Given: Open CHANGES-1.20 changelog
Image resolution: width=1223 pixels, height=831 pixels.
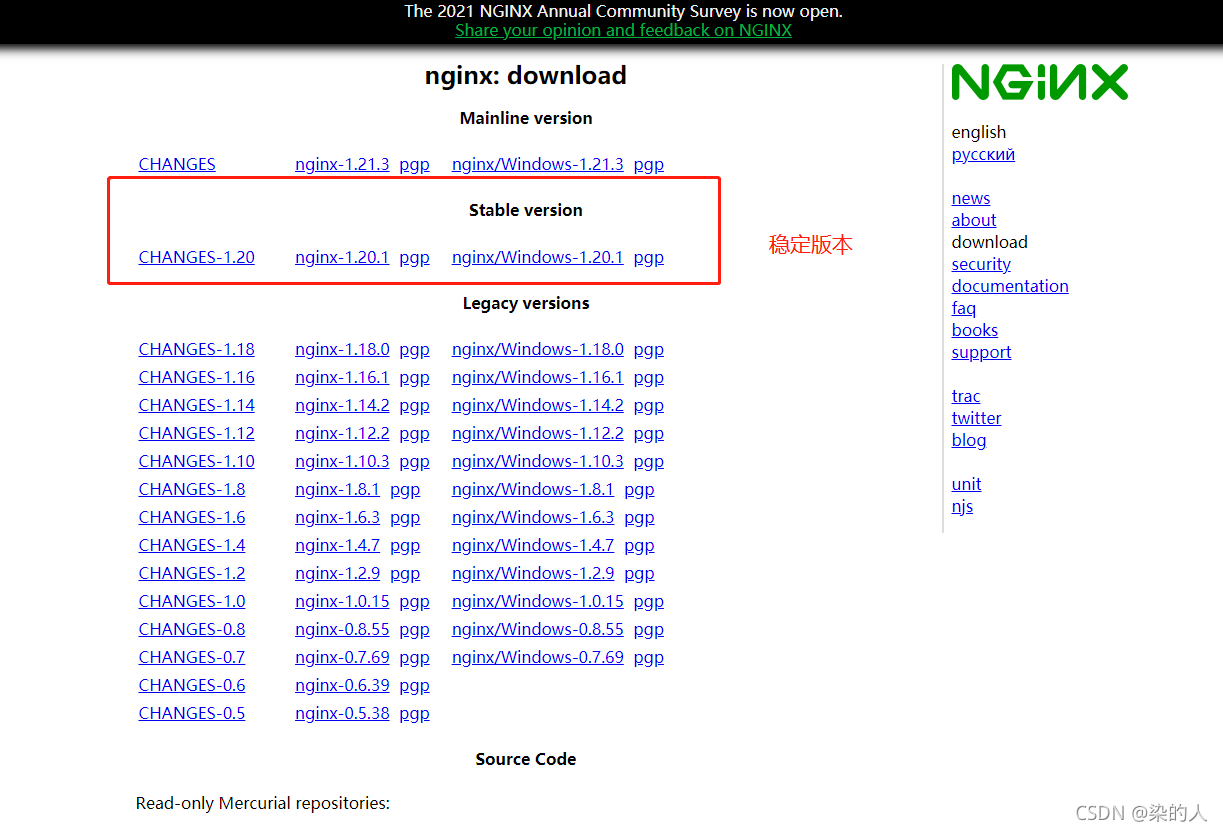Looking at the screenshot, I should (196, 257).
